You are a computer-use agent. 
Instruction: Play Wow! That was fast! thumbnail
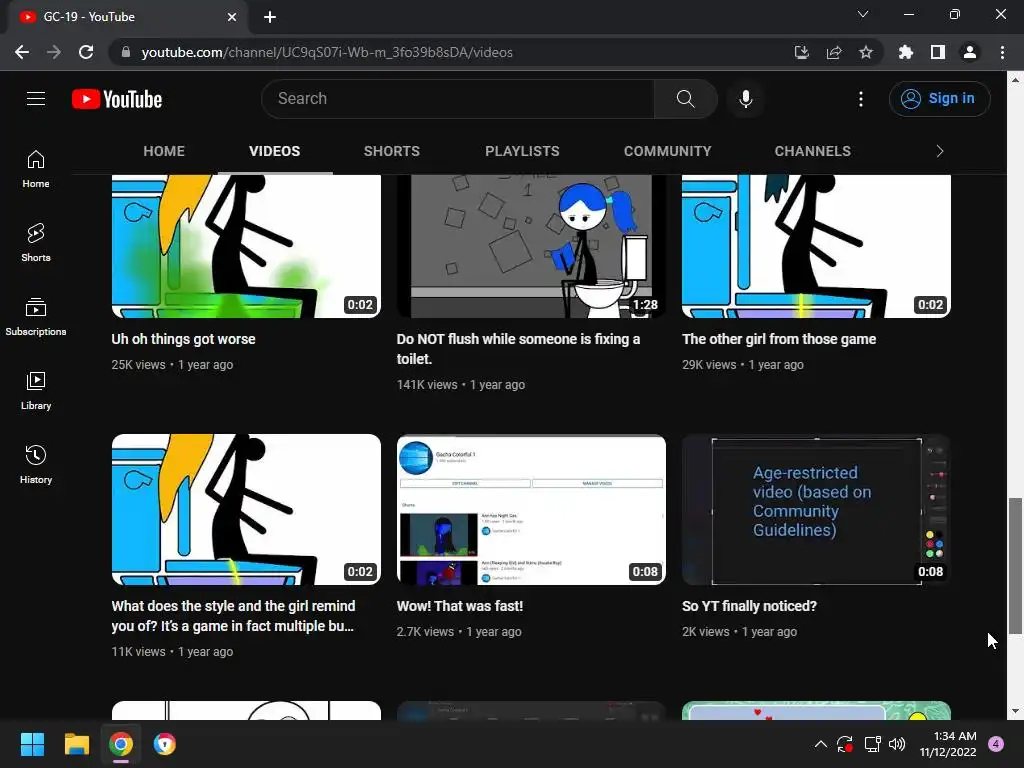coord(532,509)
